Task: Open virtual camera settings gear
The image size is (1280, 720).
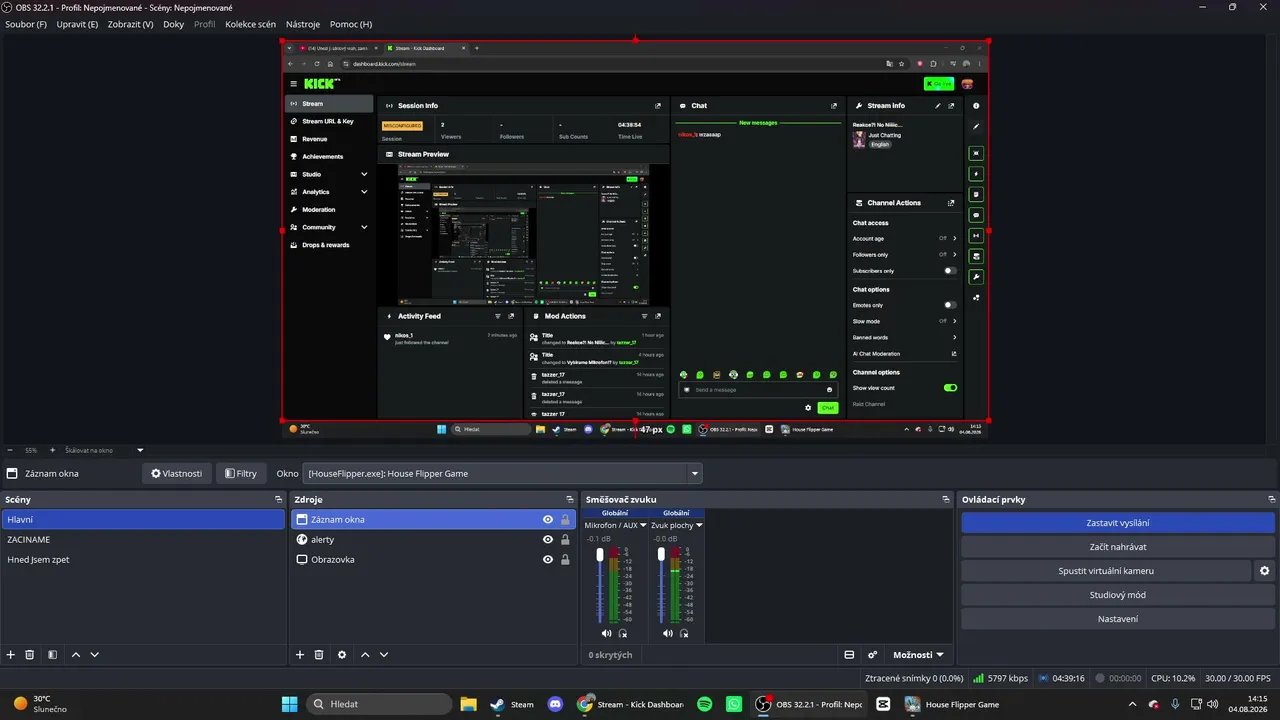Action: click(x=1265, y=571)
